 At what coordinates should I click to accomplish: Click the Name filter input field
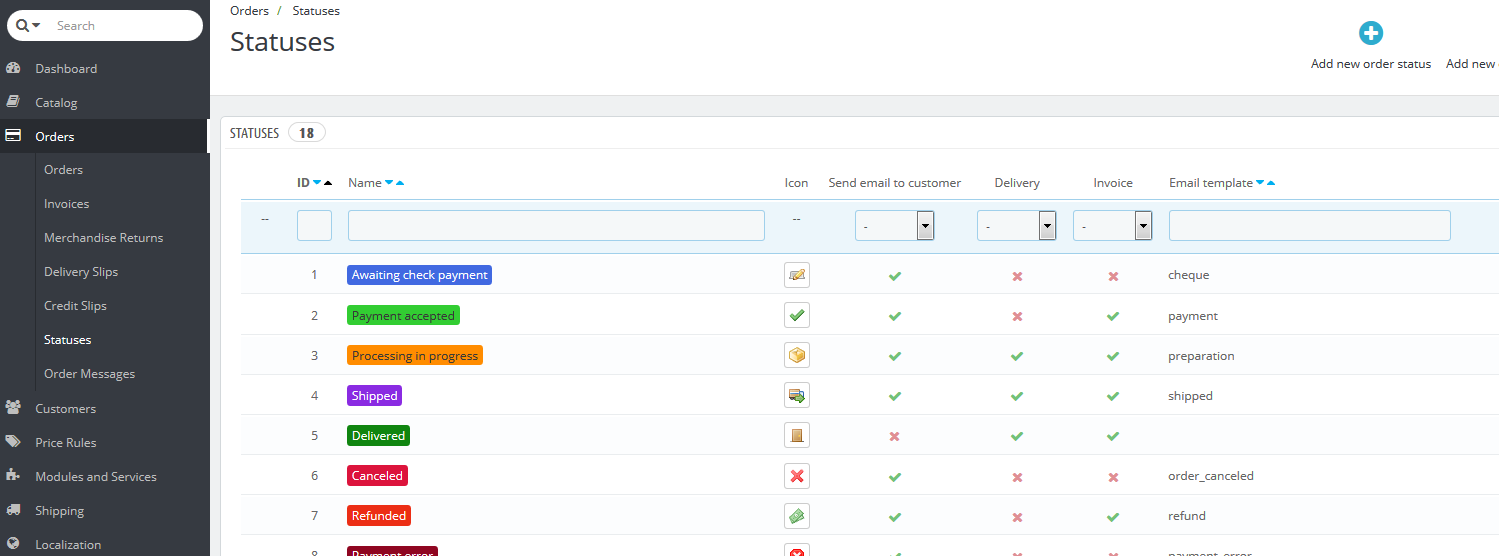coord(556,226)
